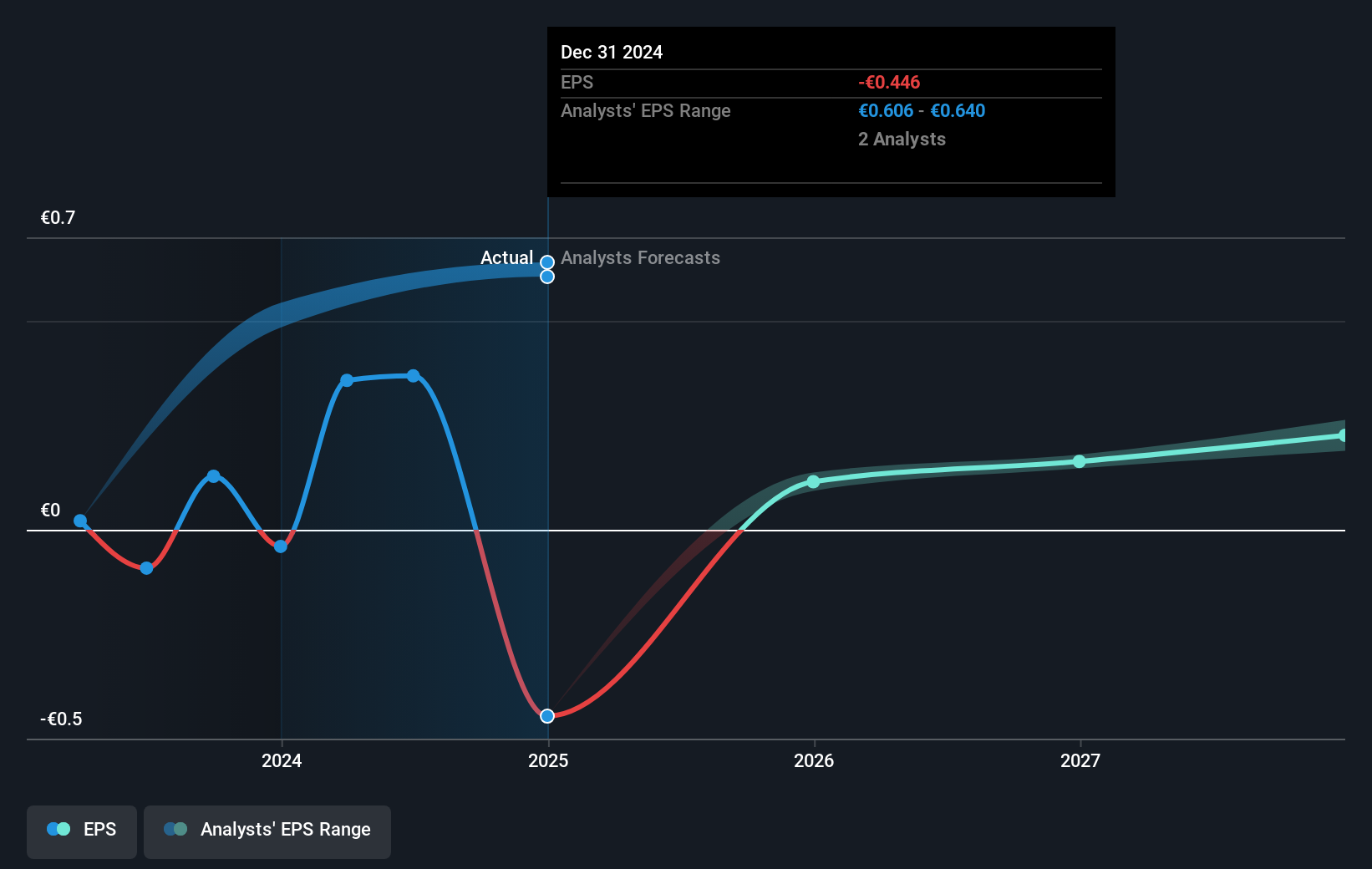Screen dimensions: 1372x869
Task: Click the €0 y-axis label
Action: (x=50, y=511)
